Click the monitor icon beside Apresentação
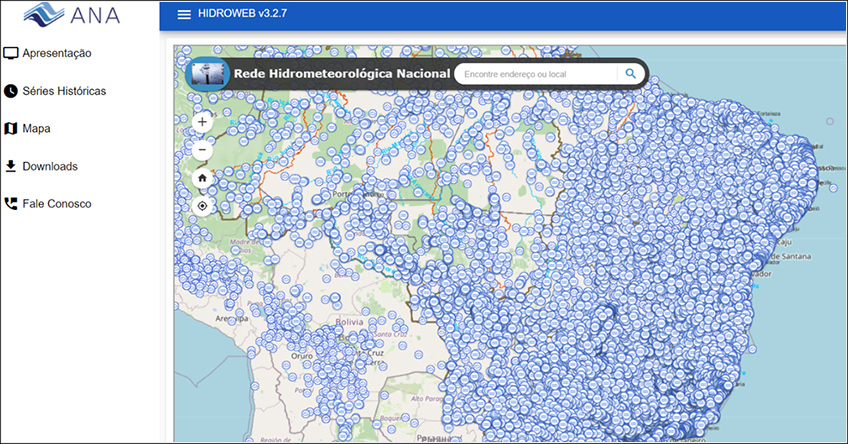The width and height of the screenshot is (848, 444). coord(11,53)
